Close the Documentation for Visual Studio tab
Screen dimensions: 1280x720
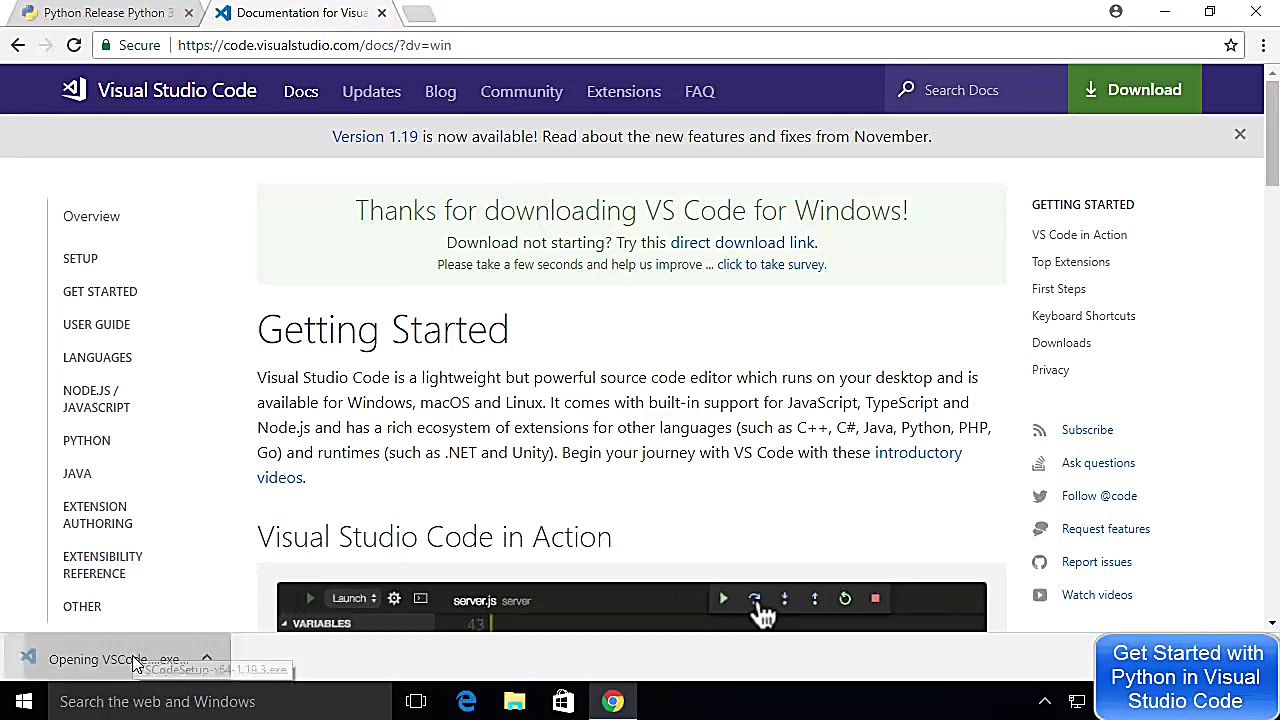[381, 13]
